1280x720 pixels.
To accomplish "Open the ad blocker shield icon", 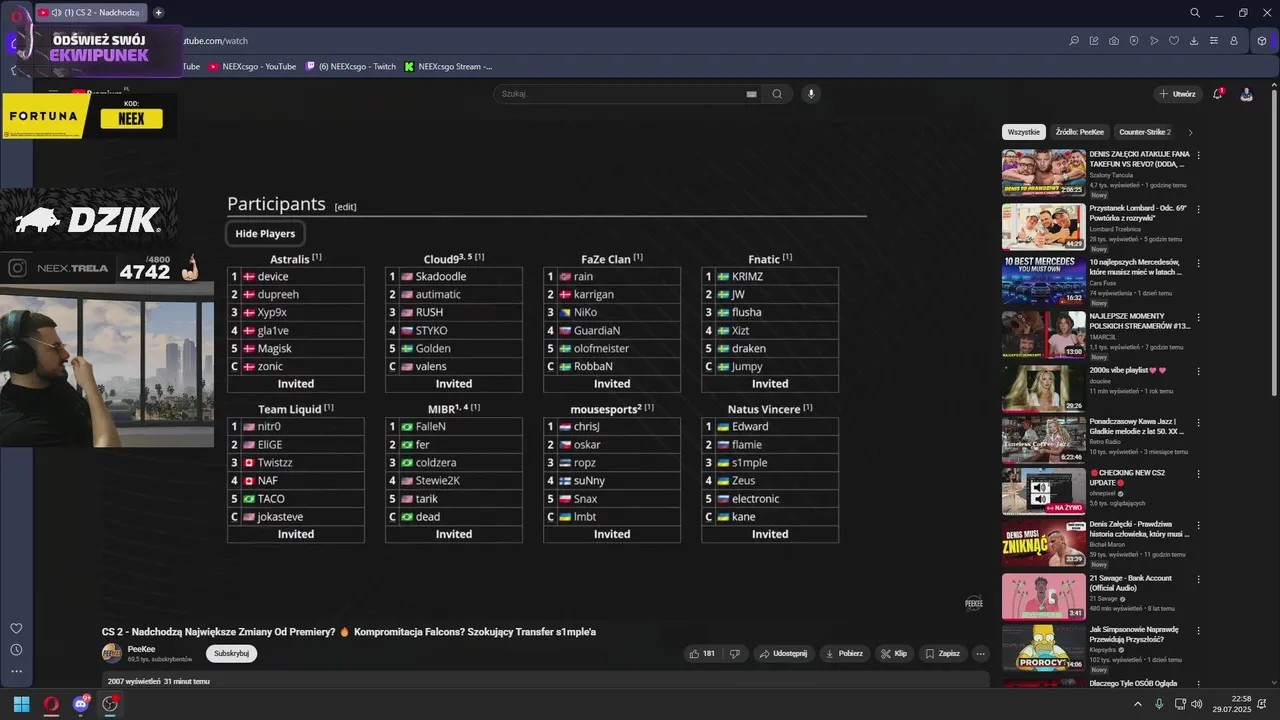I will pos(1134,41).
